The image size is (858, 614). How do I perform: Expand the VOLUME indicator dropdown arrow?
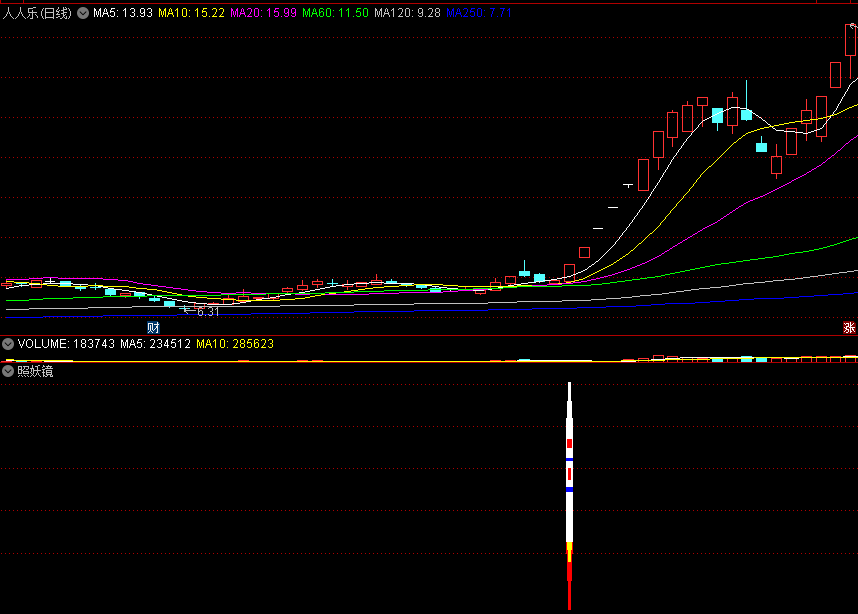pyautogui.click(x=8, y=344)
